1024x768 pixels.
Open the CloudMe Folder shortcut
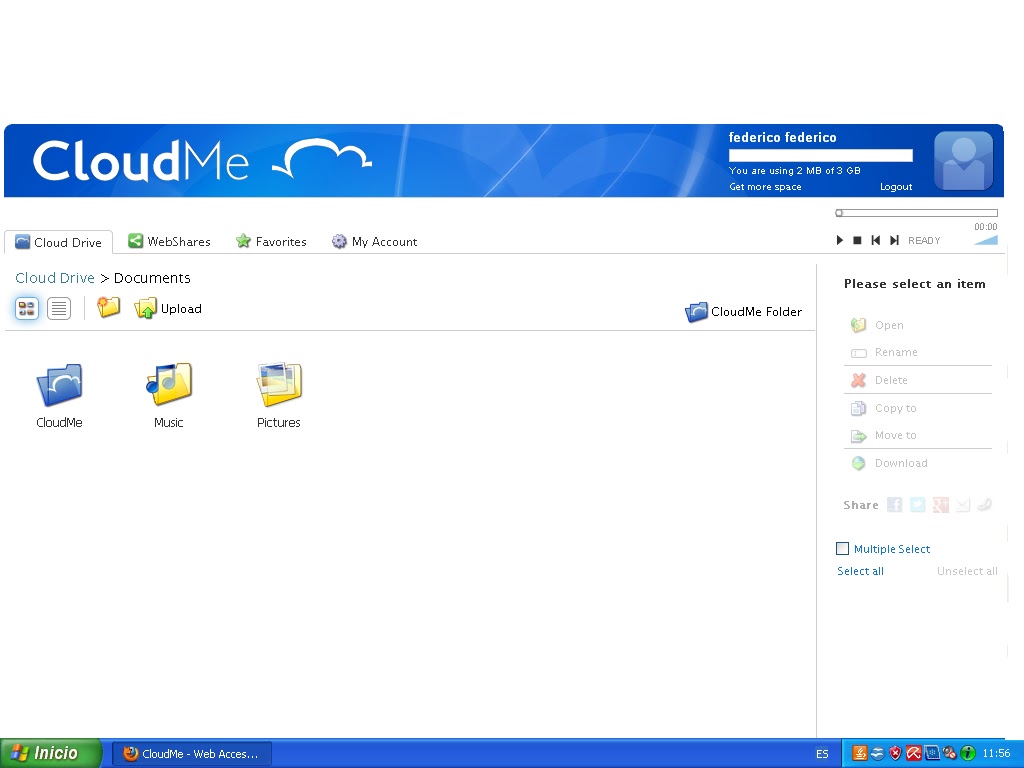point(743,312)
